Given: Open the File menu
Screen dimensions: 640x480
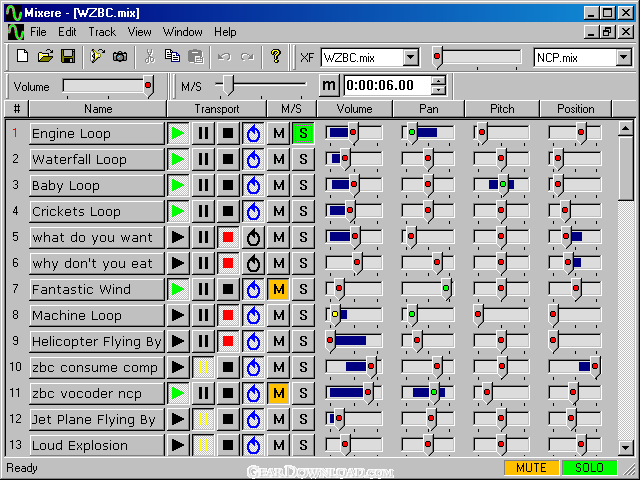Looking at the screenshot, I should (x=38, y=32).
